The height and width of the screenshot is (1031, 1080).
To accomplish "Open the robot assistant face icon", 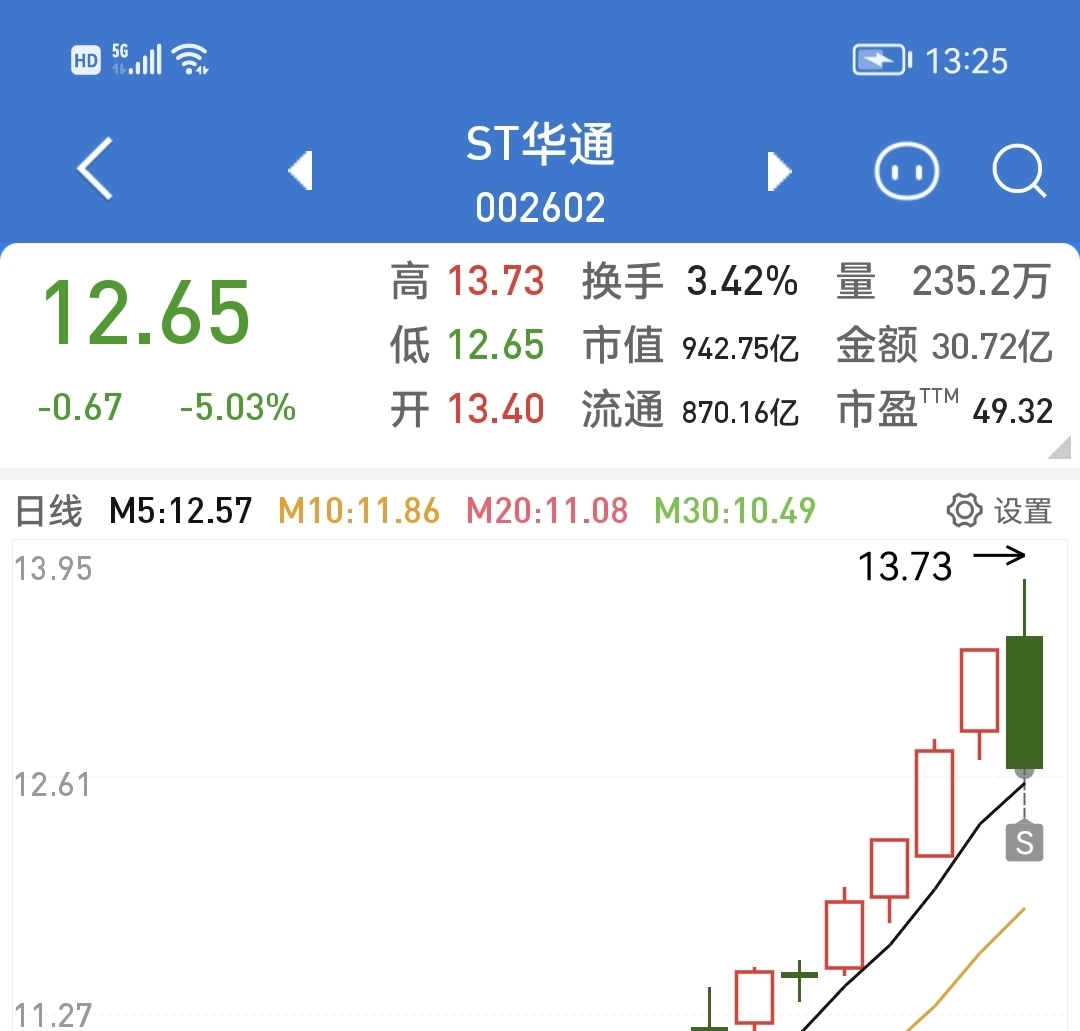I will pos(906,171).
